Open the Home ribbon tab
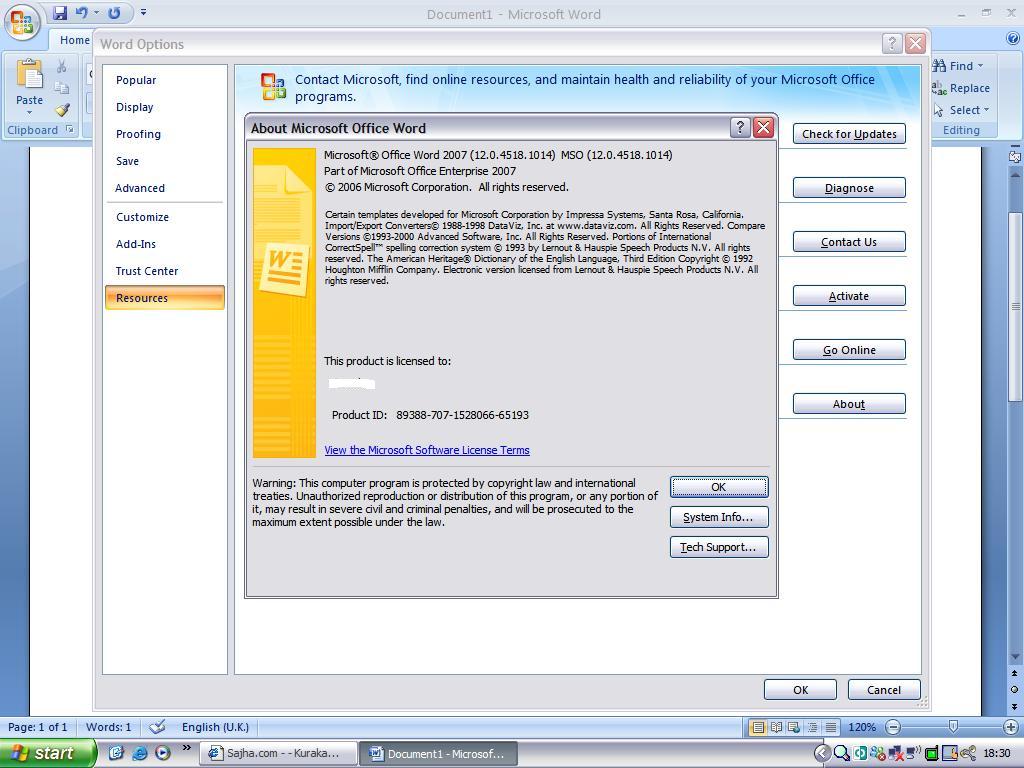The height and width of the screenshot is (768, 1024). [74, 40]
